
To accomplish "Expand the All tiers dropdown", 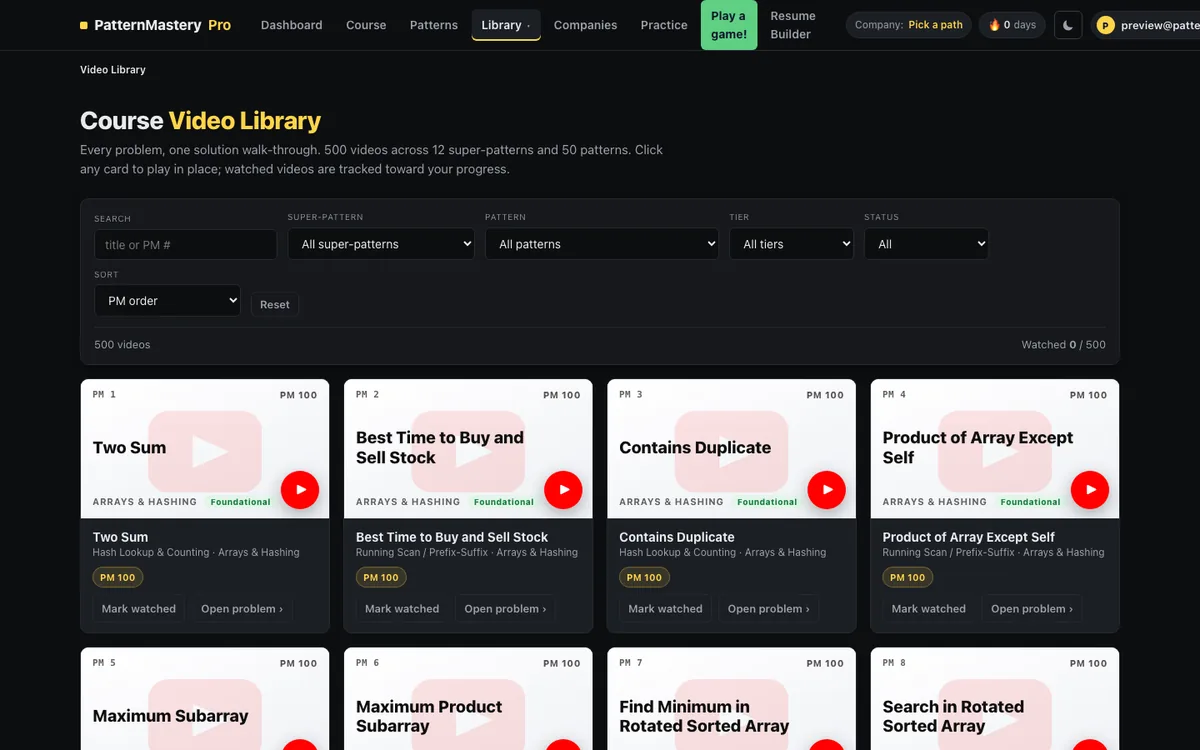I will click(x=792, y=244).
